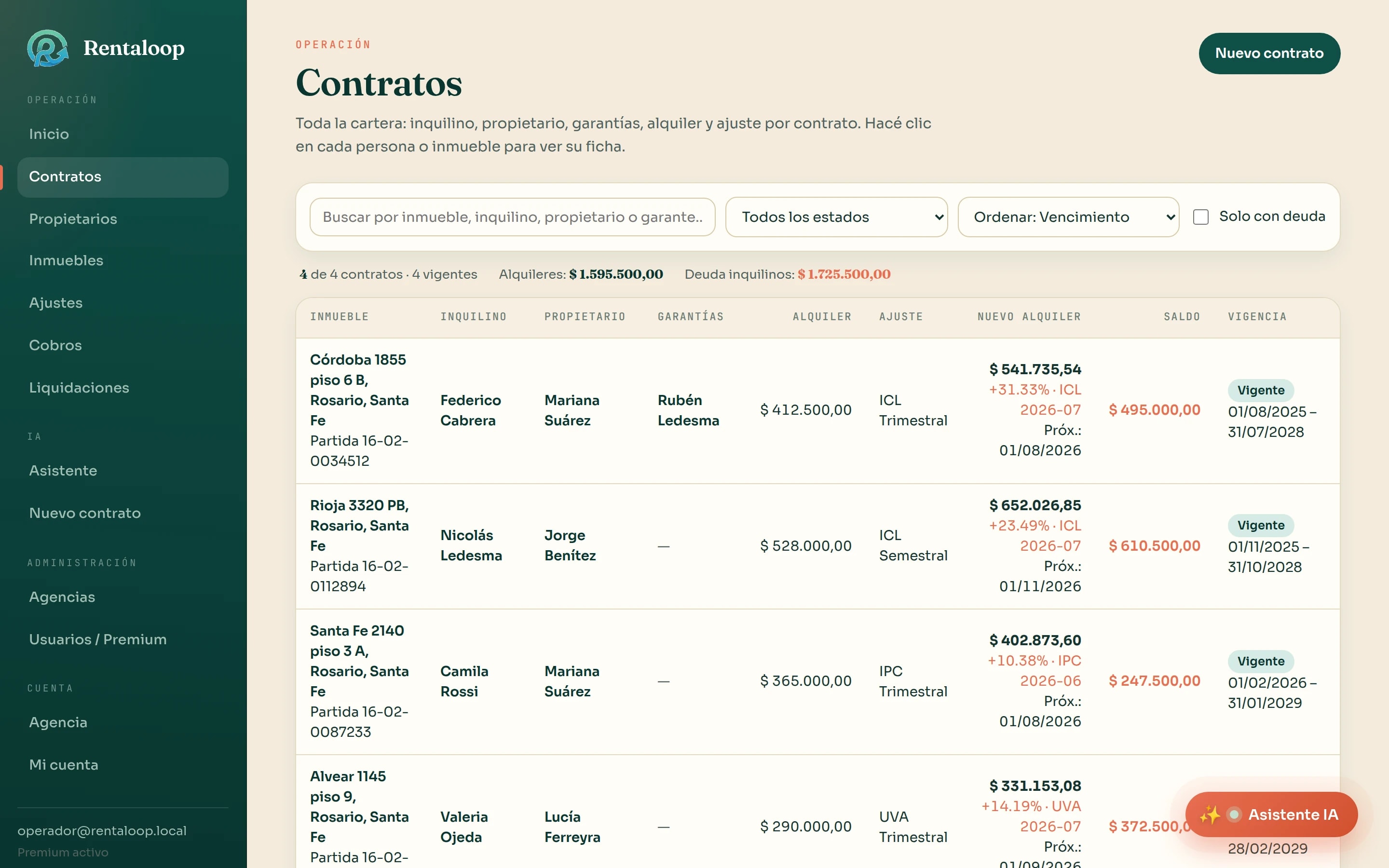The width and height of the screenshot is (1389, 868).
Task: Open owner Mariana Suárez in Córdoba row
Action: point(572,410)
